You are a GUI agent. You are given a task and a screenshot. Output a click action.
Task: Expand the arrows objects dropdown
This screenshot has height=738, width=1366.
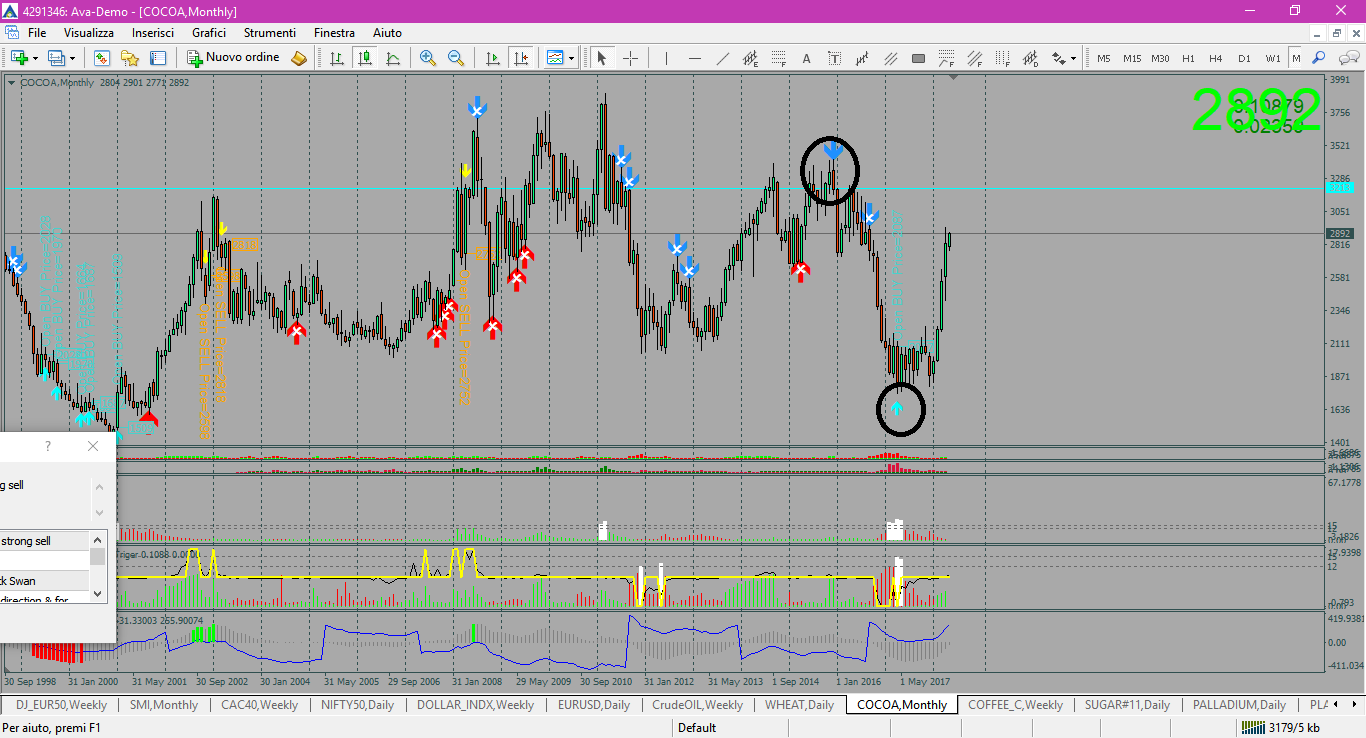point(1073,58)
